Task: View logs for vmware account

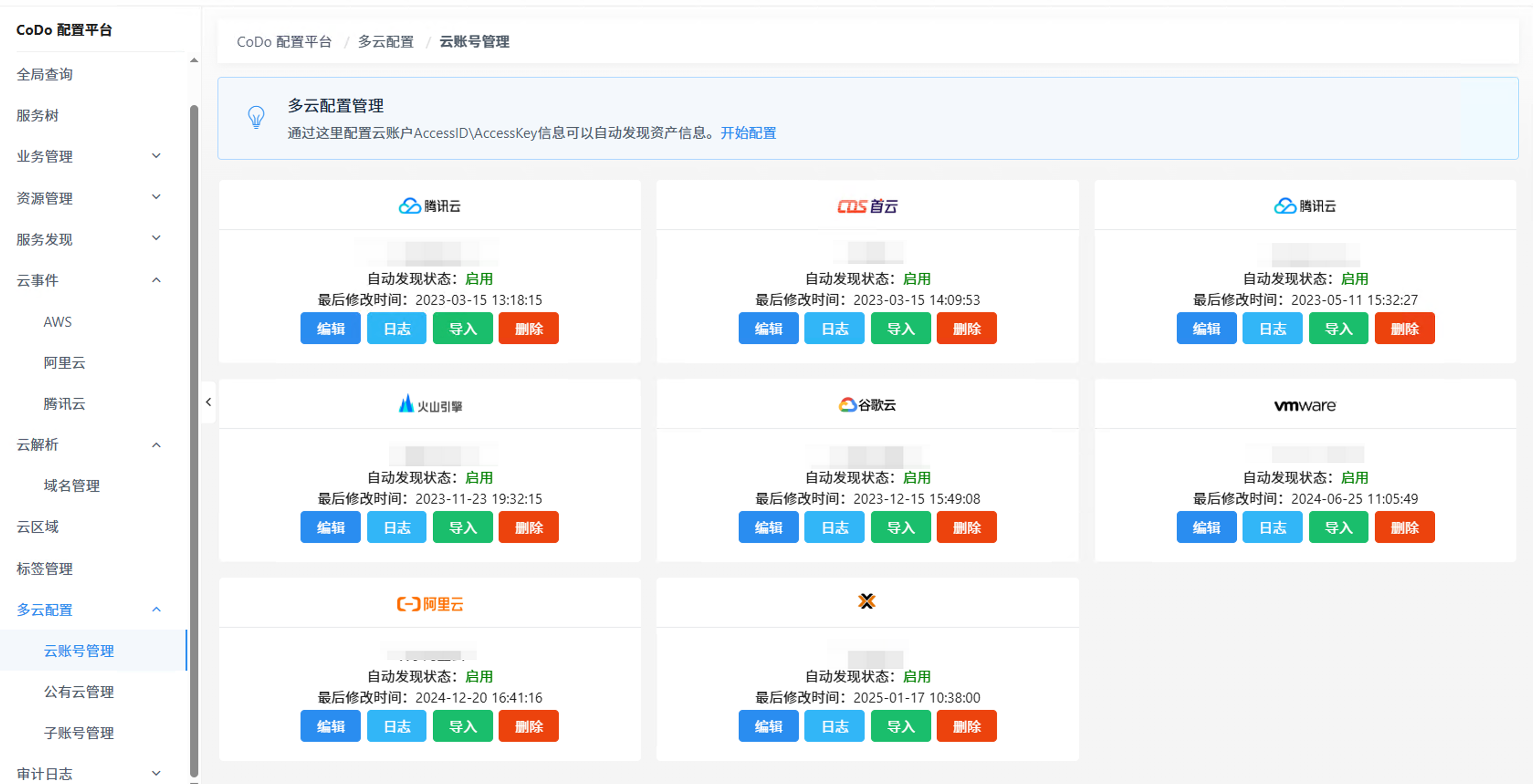Action: click(x=1272, y=527)
